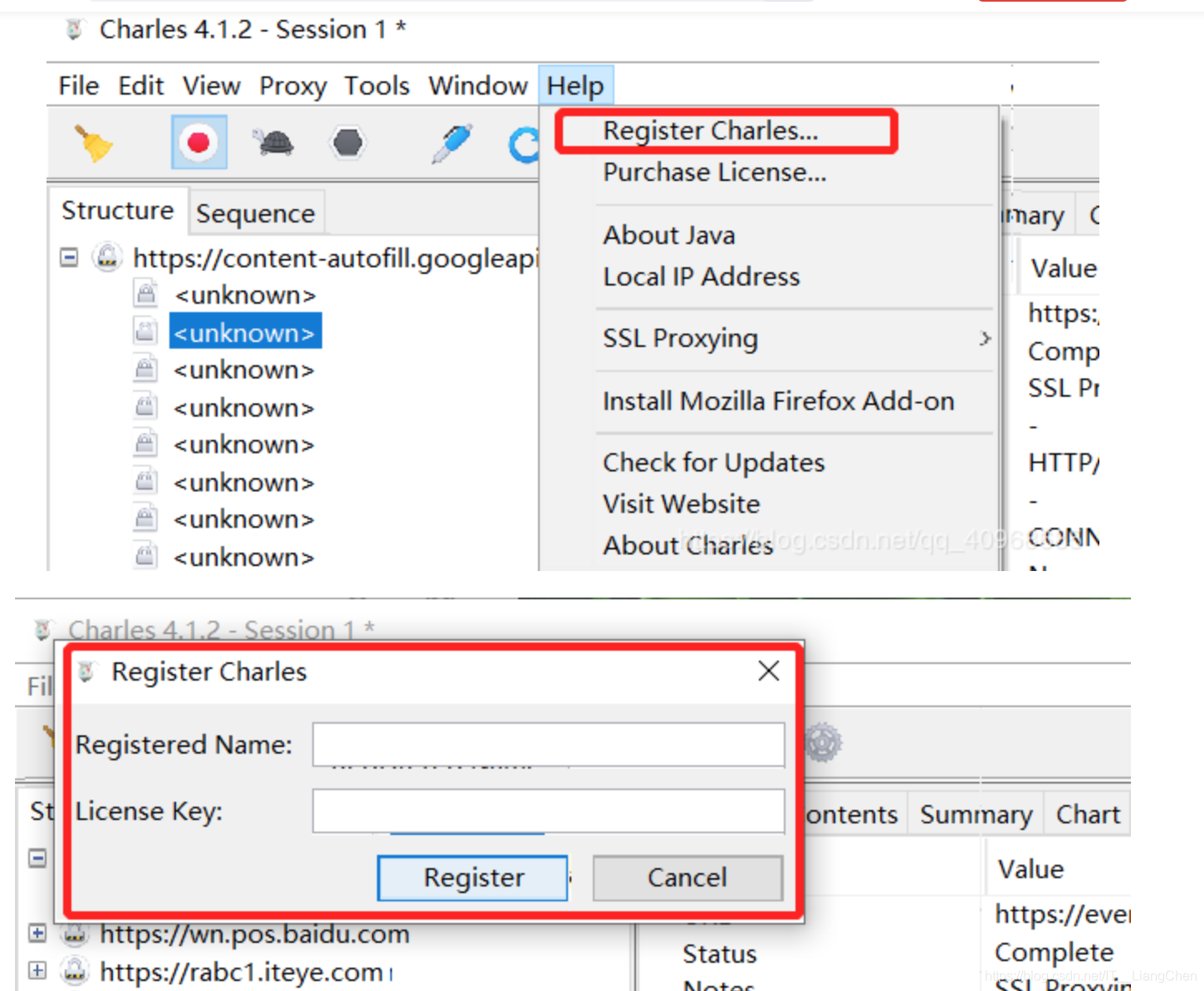Select https://wn.pos.baidu.com host row

[254, 935]
